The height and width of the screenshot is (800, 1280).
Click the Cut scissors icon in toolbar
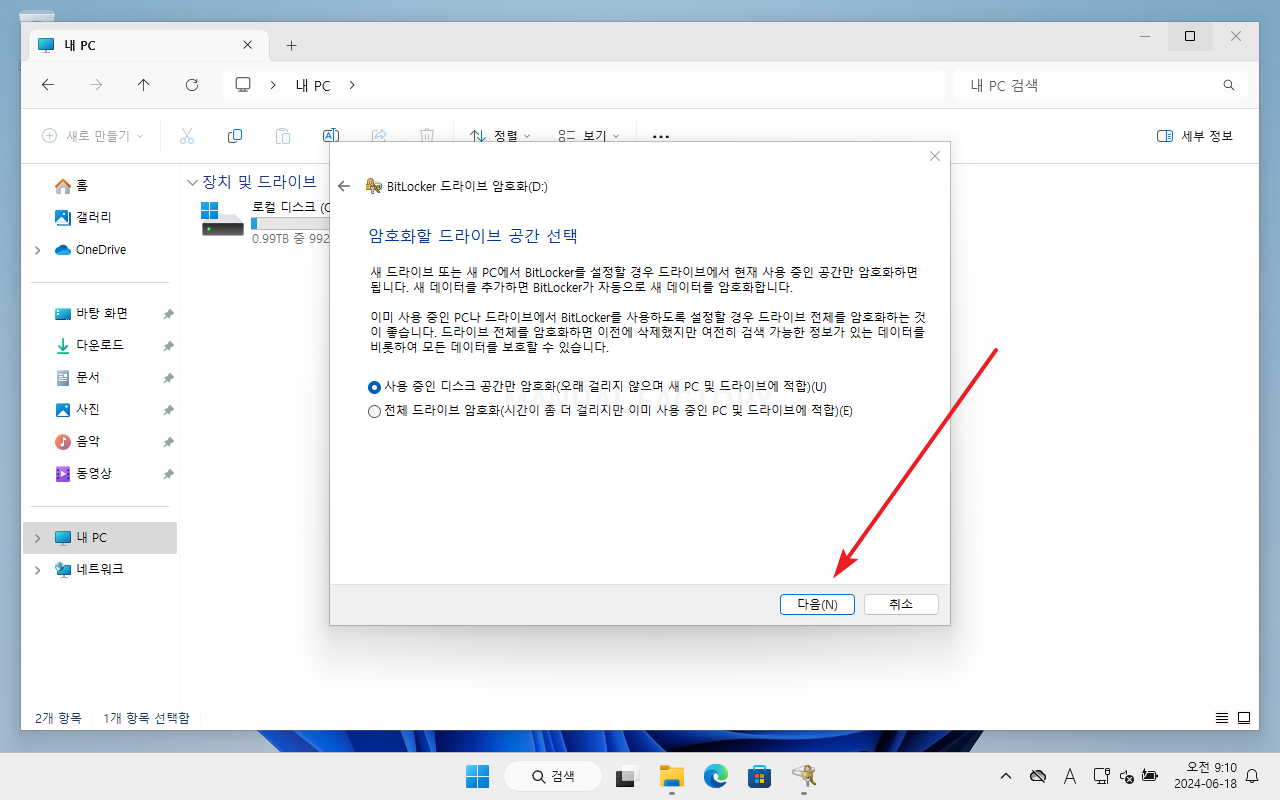[187, 136]
